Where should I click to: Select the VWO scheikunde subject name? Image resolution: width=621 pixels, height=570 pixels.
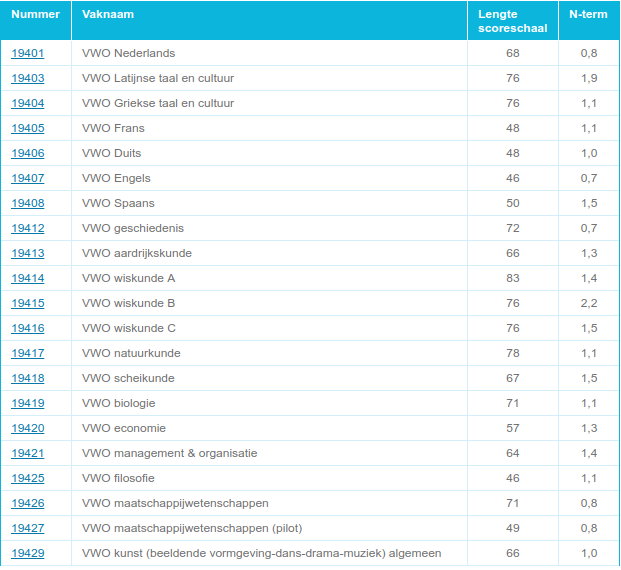tap(128, 377)
